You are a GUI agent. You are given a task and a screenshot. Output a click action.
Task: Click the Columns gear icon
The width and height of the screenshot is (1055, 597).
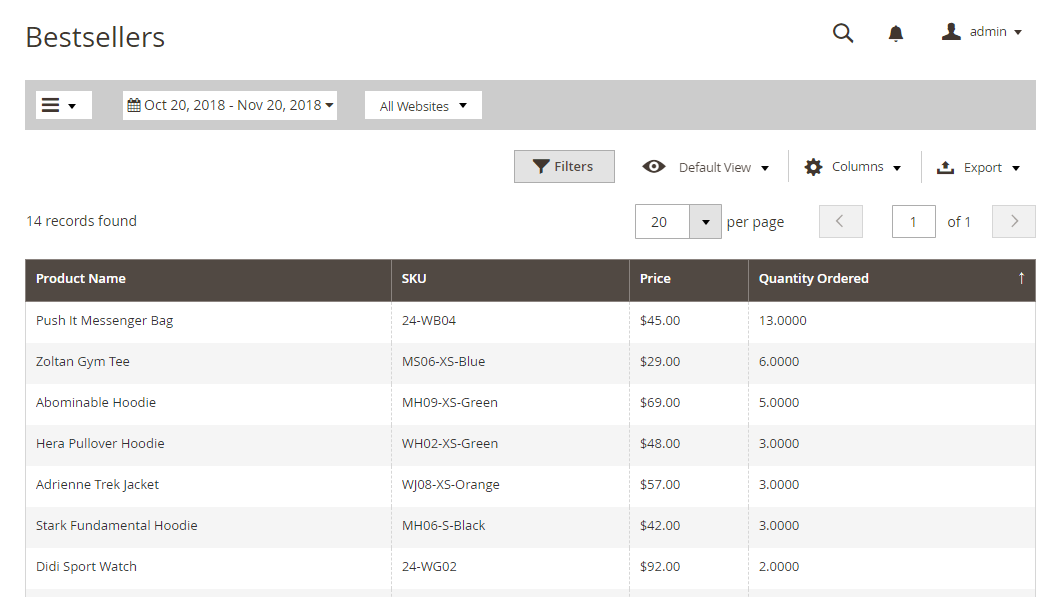813,167
